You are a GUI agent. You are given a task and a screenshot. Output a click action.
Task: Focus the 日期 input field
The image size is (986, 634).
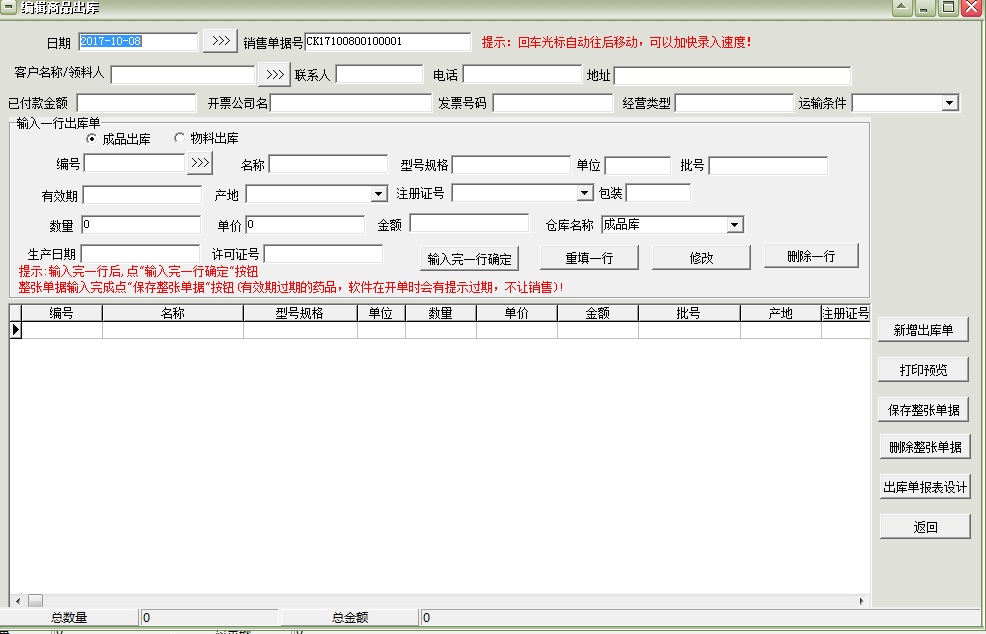[138, 42]
